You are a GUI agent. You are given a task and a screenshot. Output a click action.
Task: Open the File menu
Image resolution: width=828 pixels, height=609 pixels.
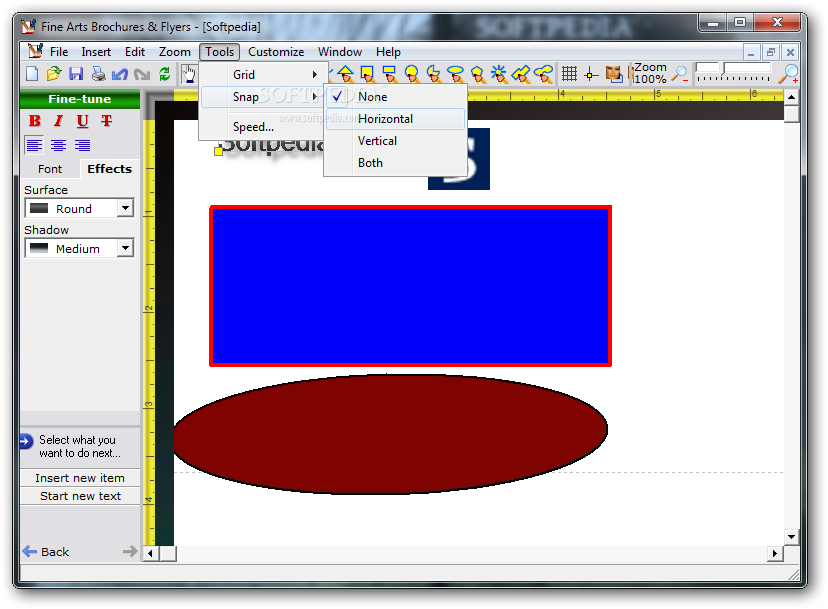coord(59,52)
